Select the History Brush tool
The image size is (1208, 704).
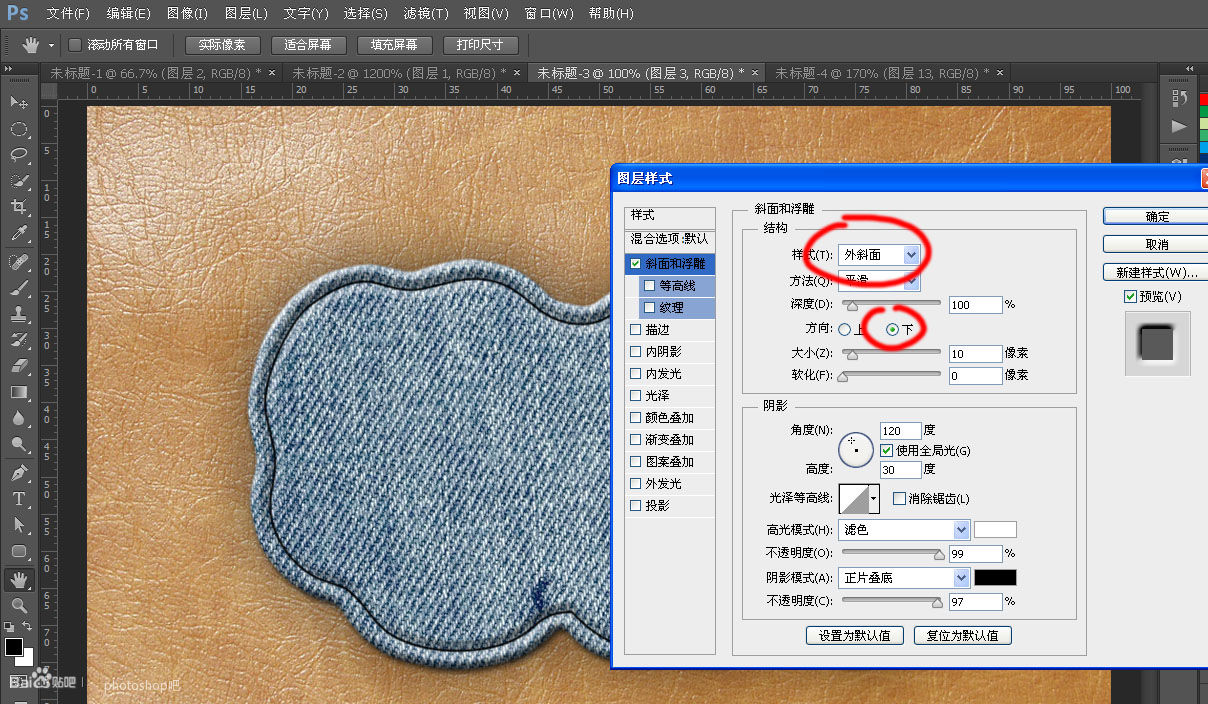18,340
